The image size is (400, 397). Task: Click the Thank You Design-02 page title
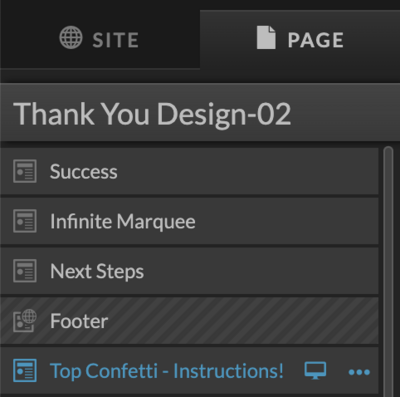coord(152,114)
